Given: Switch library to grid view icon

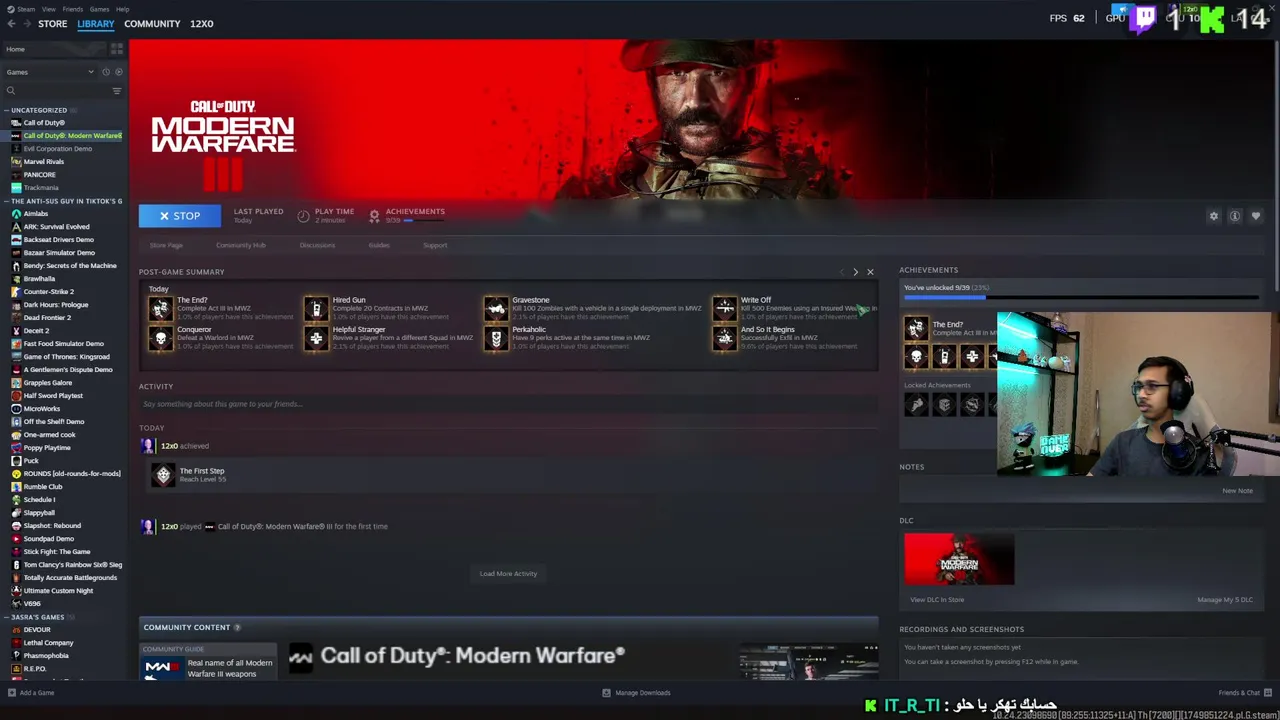Looking at the screenshot, I should click(x=117, y=49).
